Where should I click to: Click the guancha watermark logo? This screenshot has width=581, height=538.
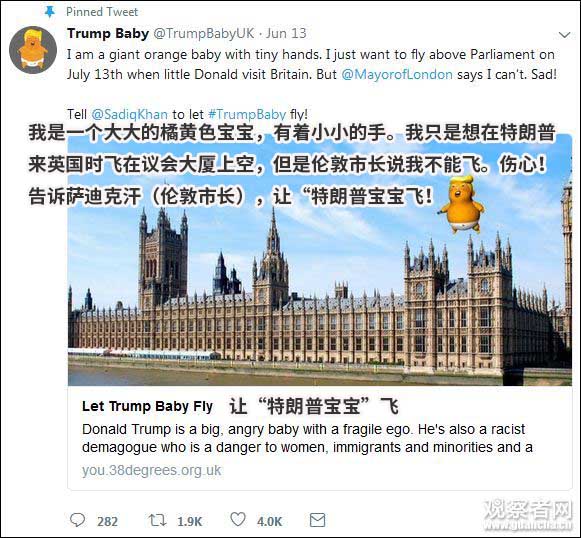[x=529, y=515]
